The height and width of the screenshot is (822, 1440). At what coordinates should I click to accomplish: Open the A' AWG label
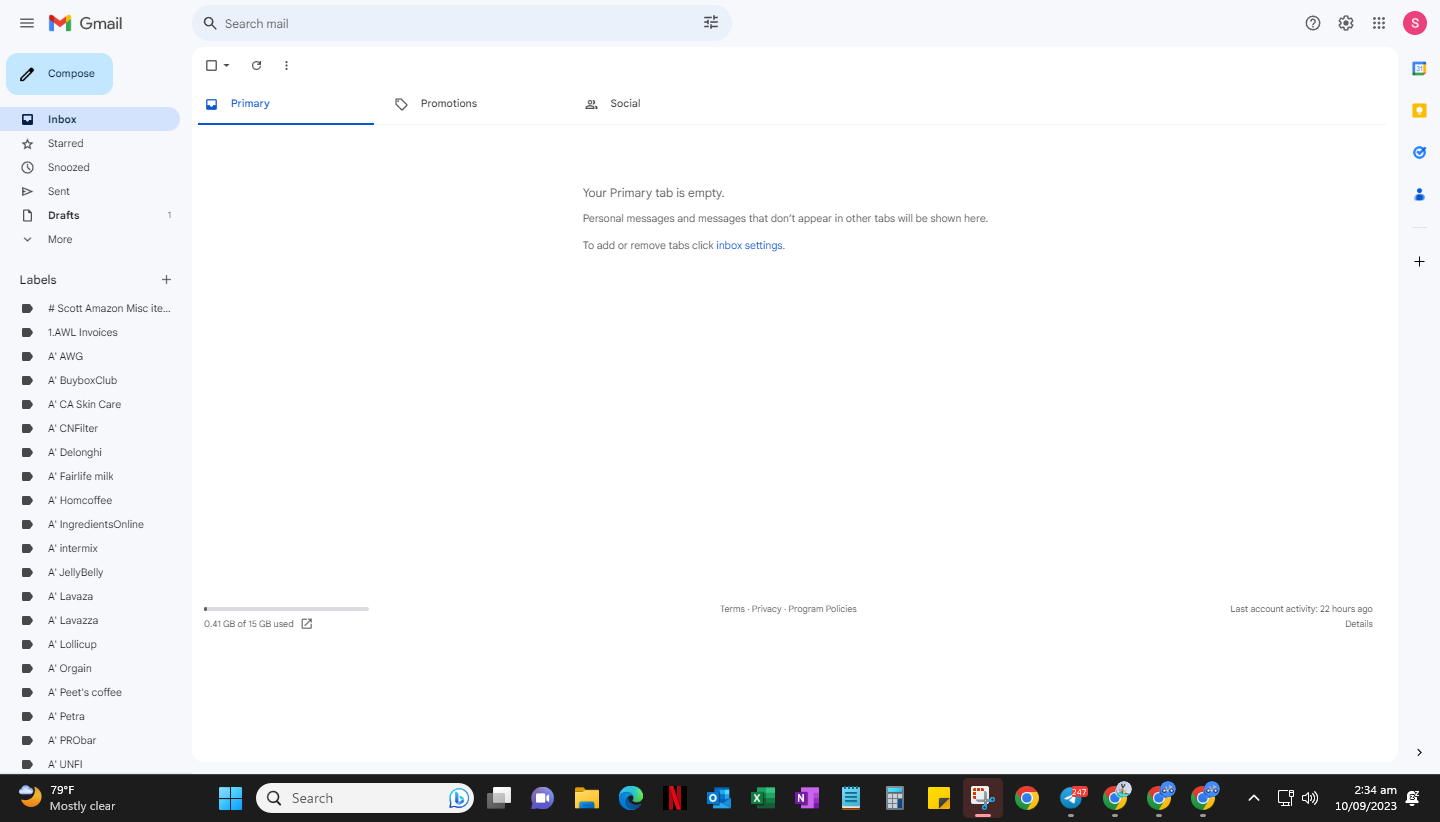pyautogui.click(x=90, y=356)
